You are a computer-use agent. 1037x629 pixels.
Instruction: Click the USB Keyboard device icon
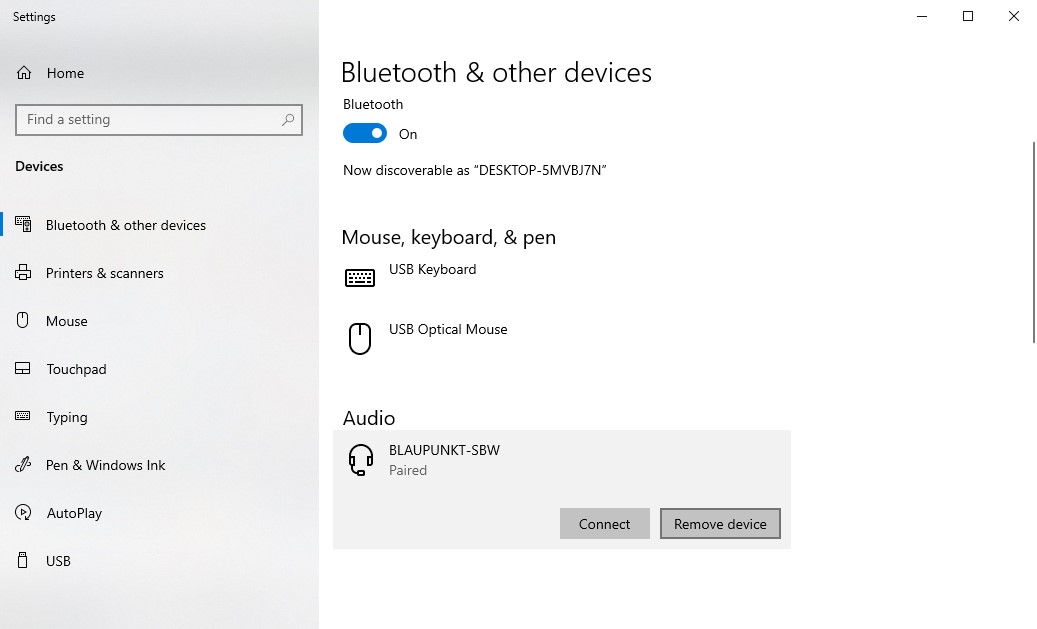pos(360,277)
